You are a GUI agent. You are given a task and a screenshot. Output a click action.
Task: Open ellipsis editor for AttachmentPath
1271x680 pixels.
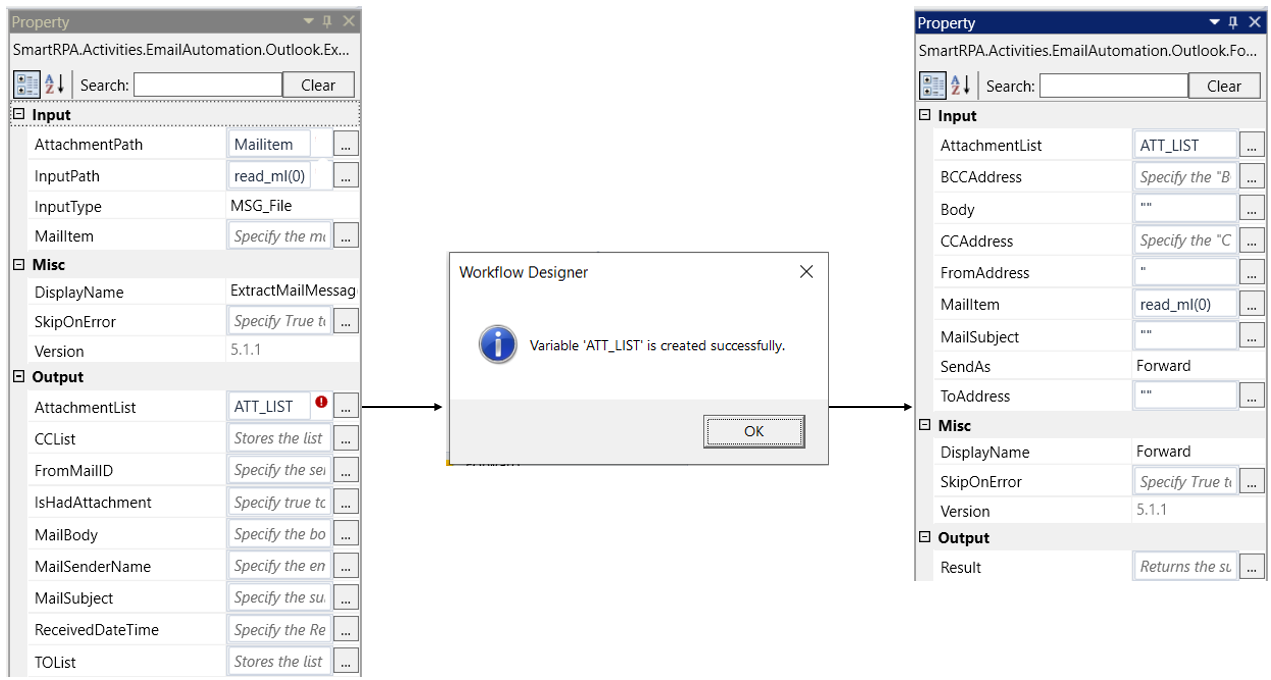click(345, 145)
